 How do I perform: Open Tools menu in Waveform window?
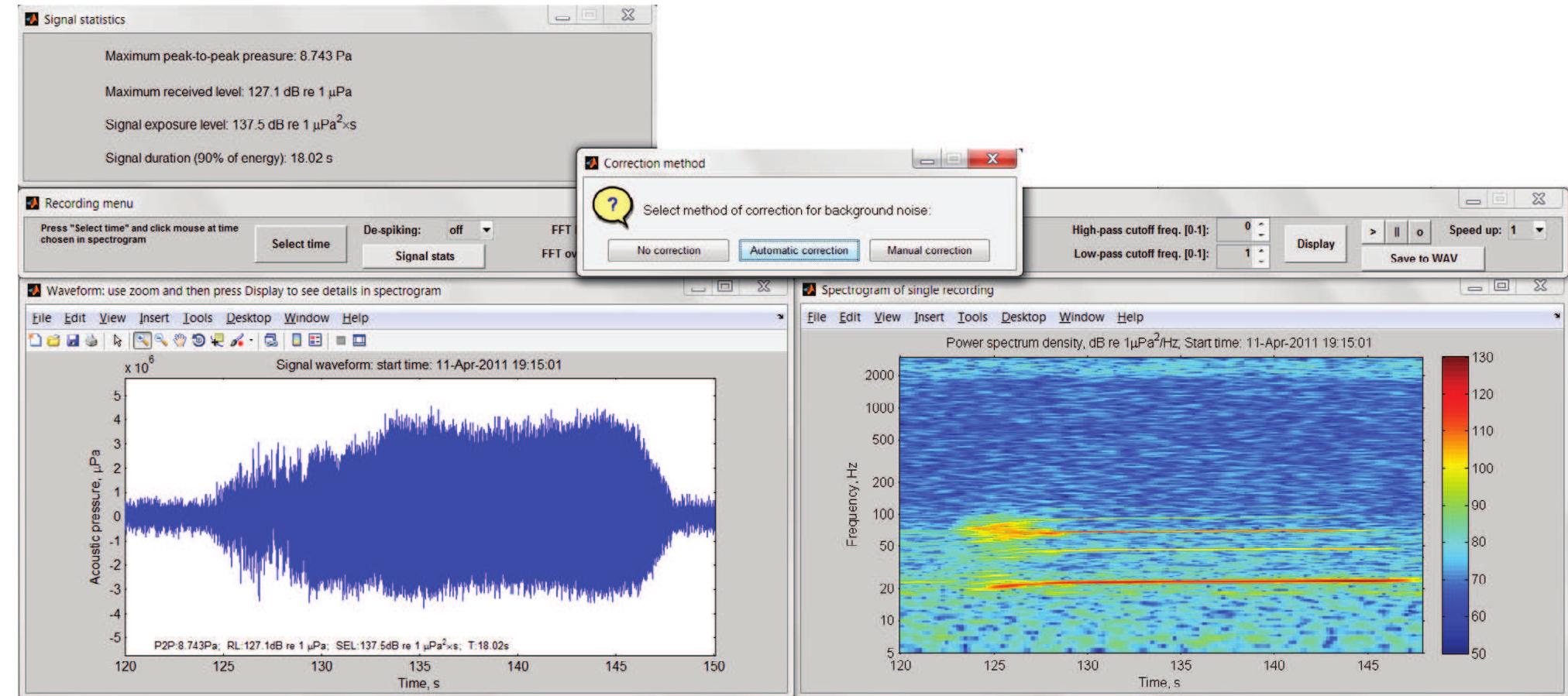[197, 318]
